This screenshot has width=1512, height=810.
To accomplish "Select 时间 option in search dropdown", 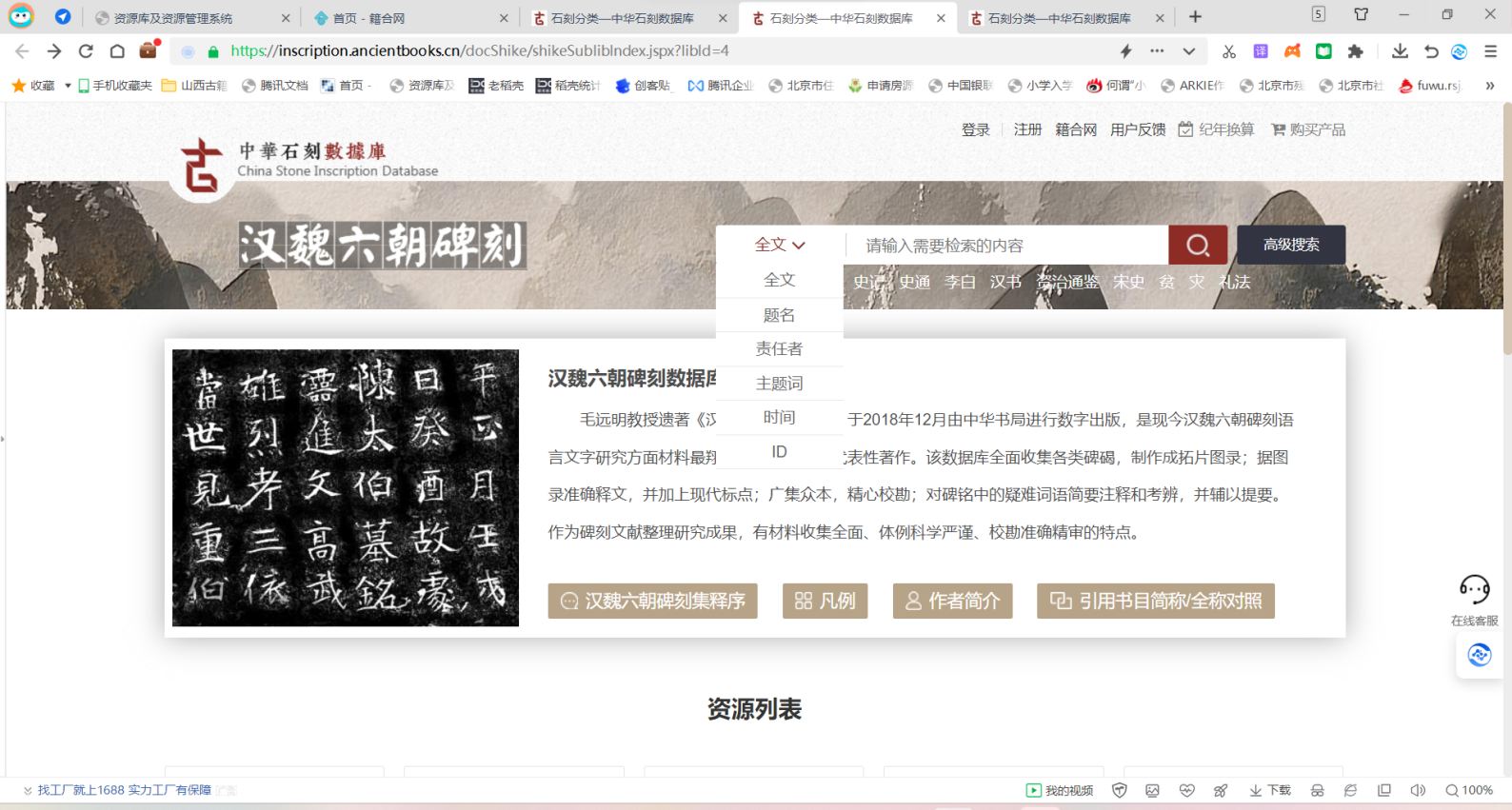I will click(x=780, y=418).
